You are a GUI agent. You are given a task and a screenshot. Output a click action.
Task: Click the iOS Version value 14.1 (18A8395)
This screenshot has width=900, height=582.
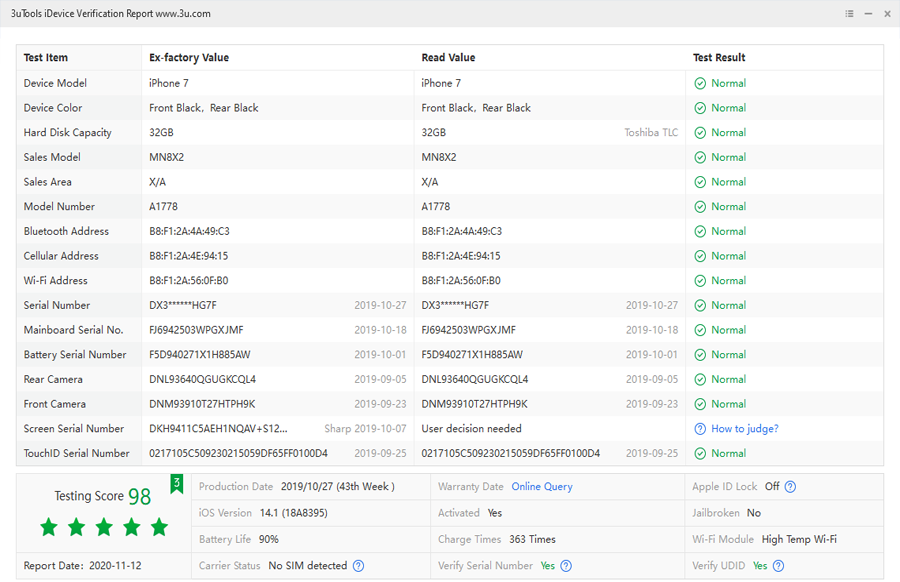point(294,513)
